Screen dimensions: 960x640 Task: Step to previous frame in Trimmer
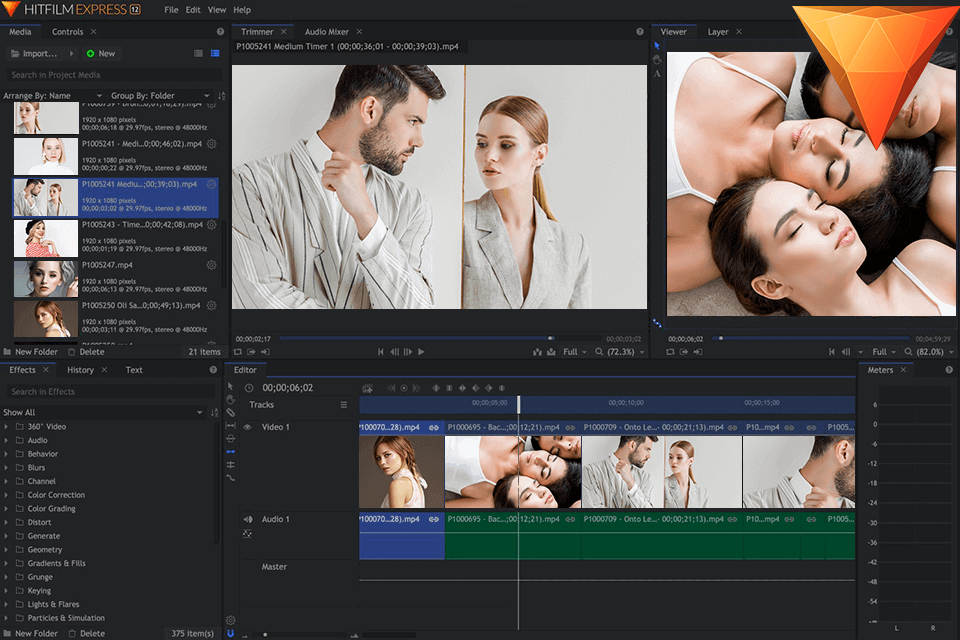[394, 352]
